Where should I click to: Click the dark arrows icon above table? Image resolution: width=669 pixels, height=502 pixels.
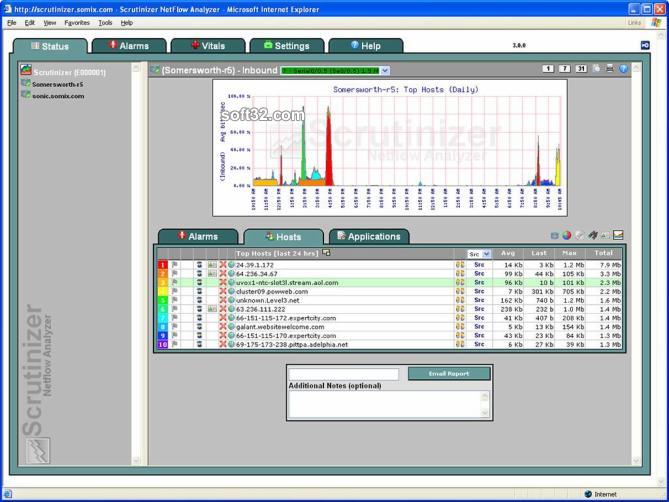[593, 235]
